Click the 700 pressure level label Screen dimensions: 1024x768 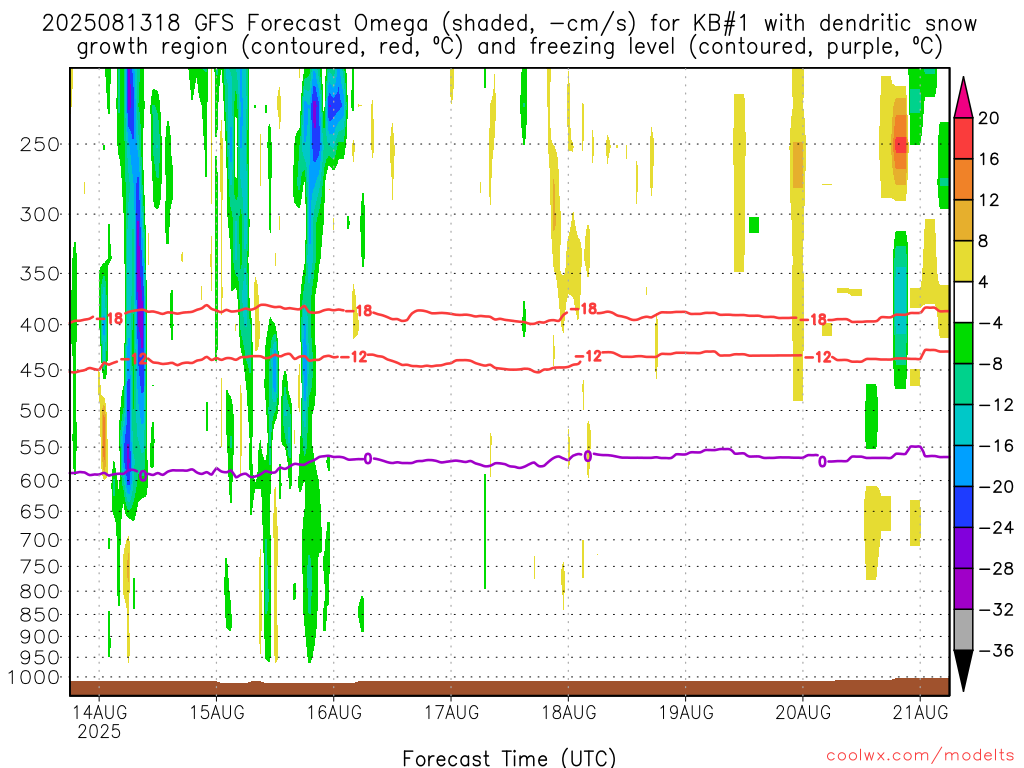[x=40, y=540]
